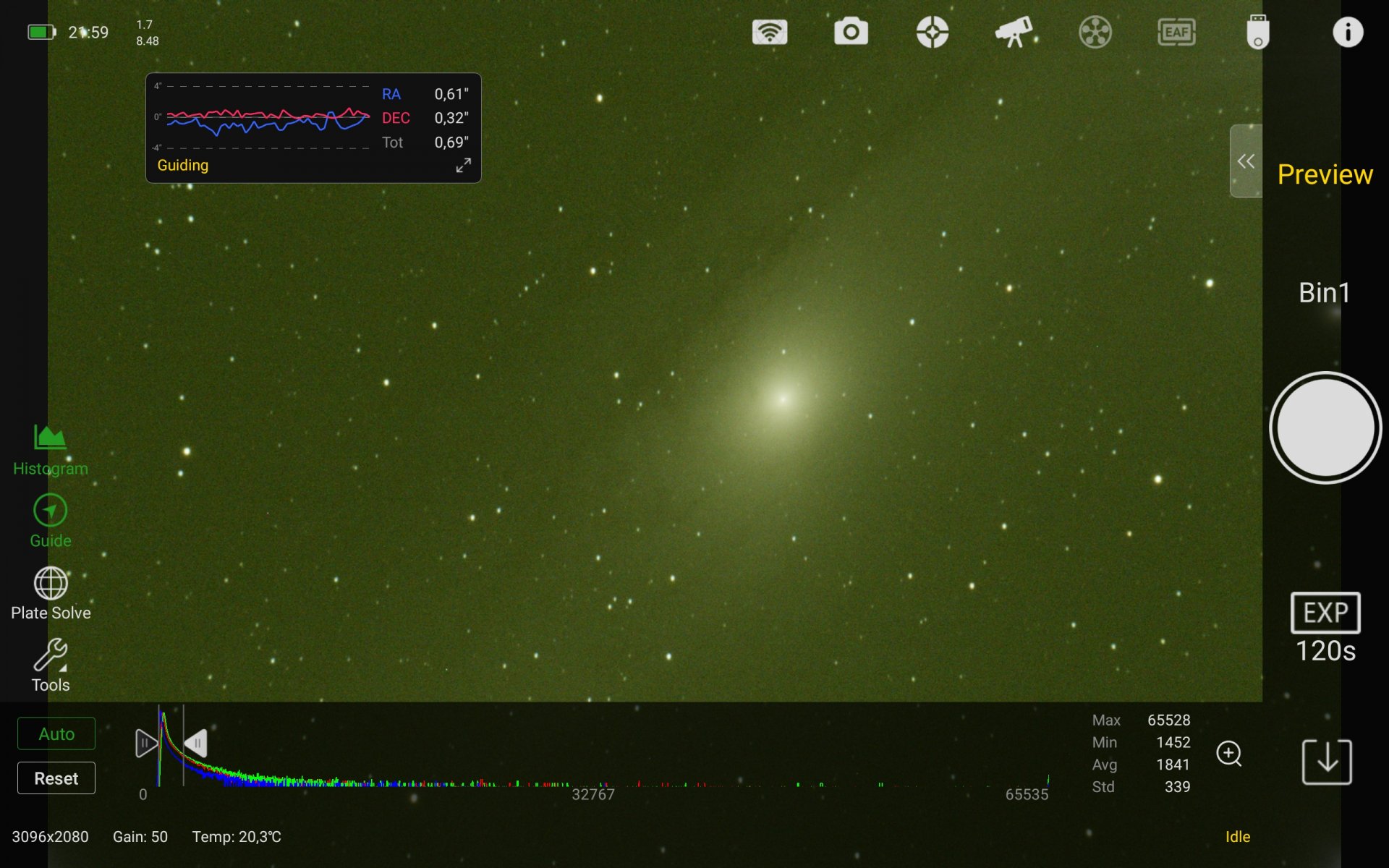The height and width of the screenshot is (868, 1389).
Task: Click the guiding RA/DEC graph
Action: tap(268, 117)
